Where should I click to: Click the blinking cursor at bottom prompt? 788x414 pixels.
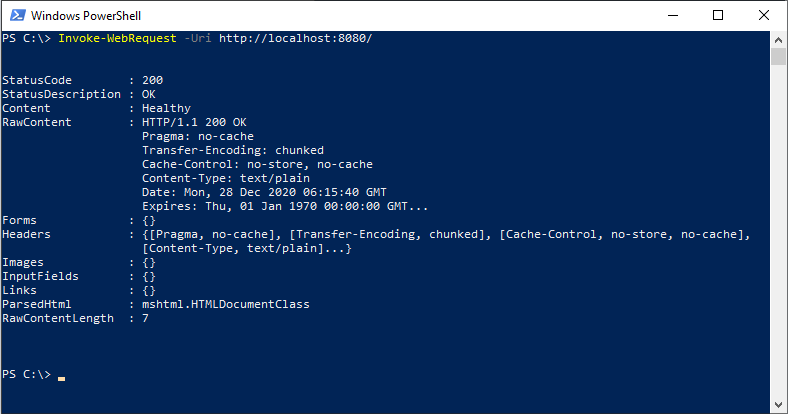(x=61, y=379)
